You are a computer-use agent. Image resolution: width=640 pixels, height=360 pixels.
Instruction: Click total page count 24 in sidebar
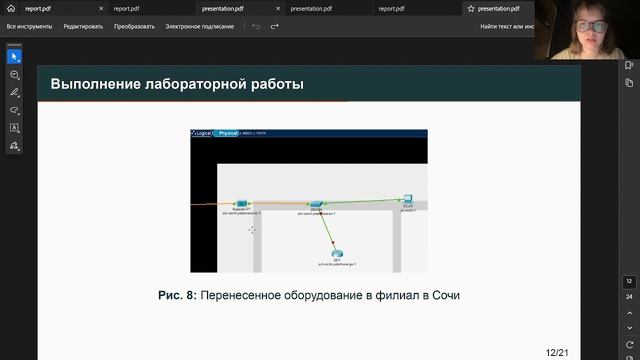coord(629,297)
